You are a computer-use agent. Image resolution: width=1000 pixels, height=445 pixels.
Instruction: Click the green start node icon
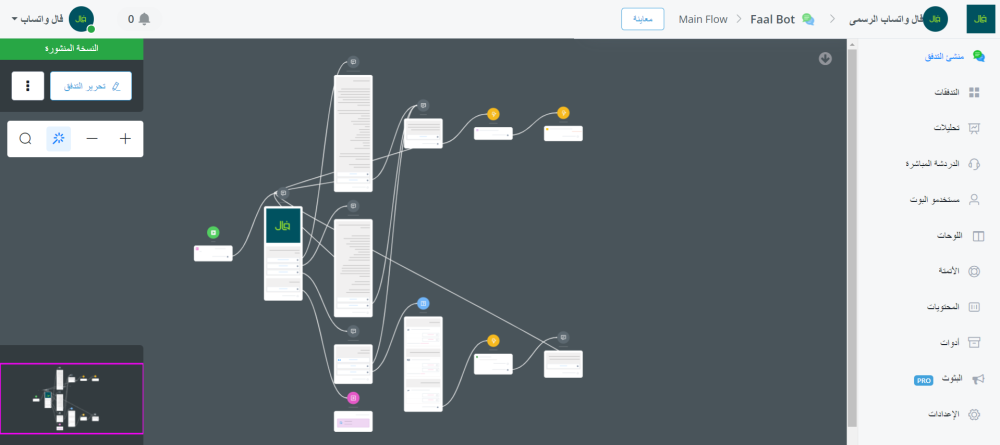click(x=213, y=232)
